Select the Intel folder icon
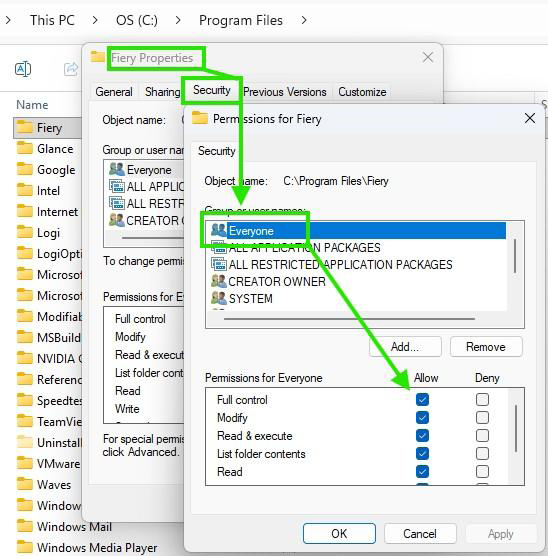Image resolution: width=548 pixels, height=556 pixels. tap(24, 190)
